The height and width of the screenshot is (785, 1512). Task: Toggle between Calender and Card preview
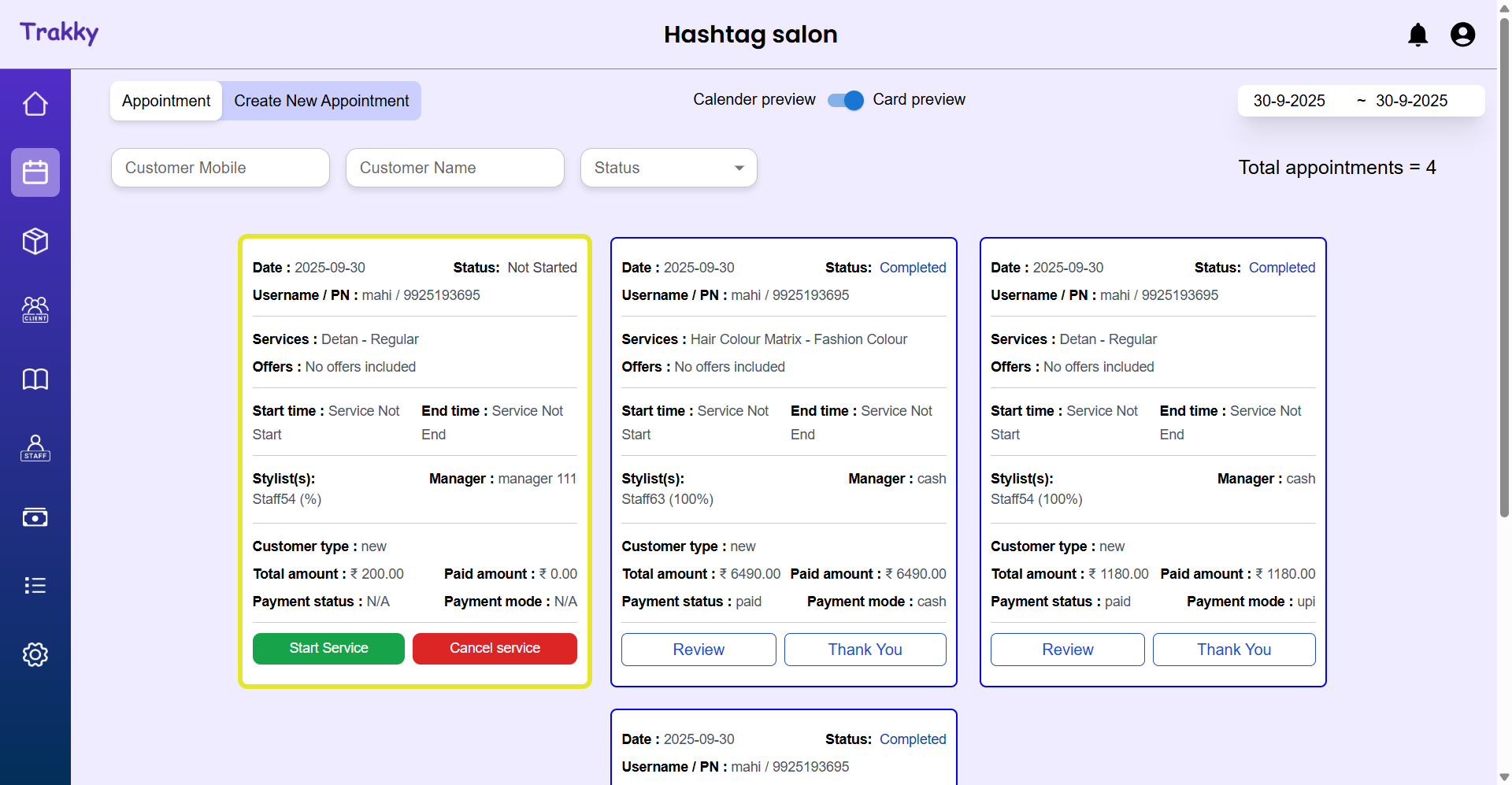(x=845, y=101)
